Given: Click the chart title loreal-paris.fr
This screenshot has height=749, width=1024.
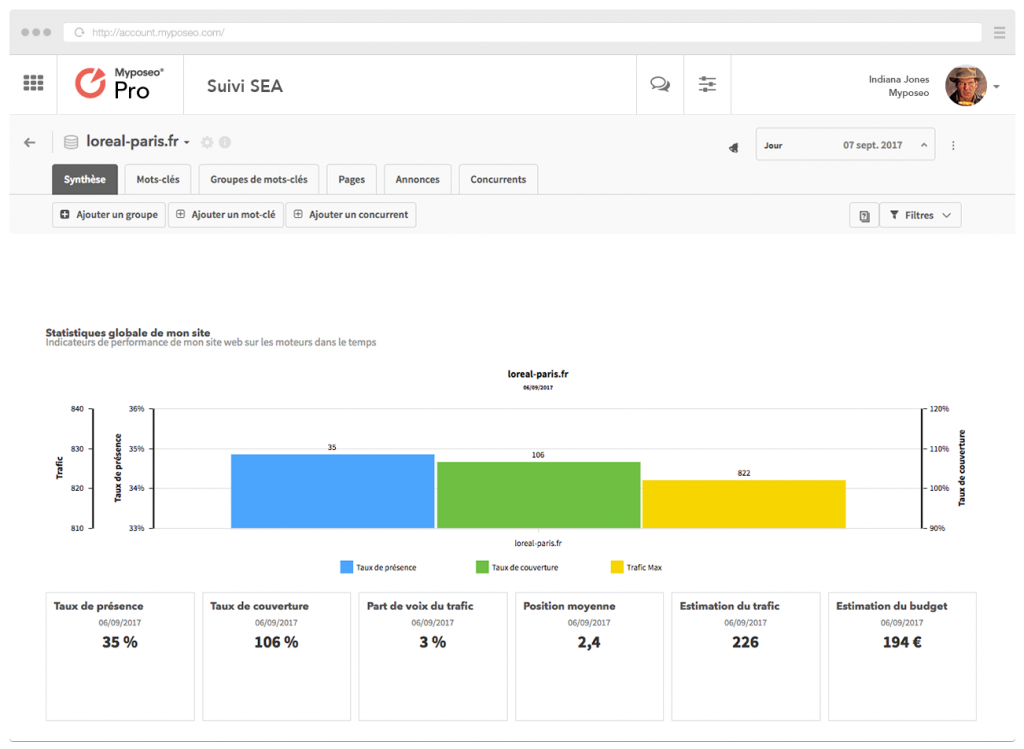Looking at the screenshot, I should coord(538,374).
